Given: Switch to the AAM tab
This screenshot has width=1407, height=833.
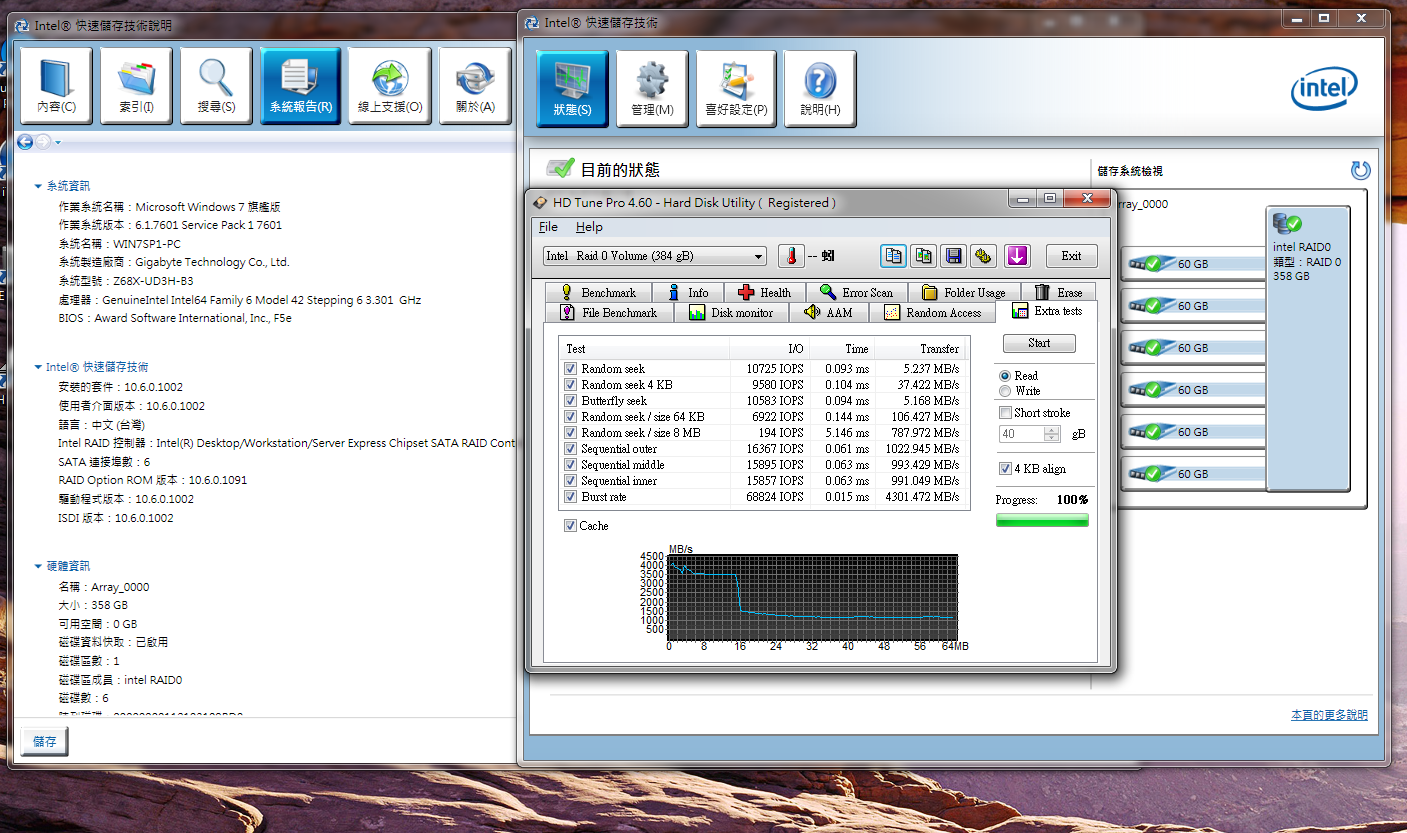Looking at the screenshot, I should [x=829, y=313].
